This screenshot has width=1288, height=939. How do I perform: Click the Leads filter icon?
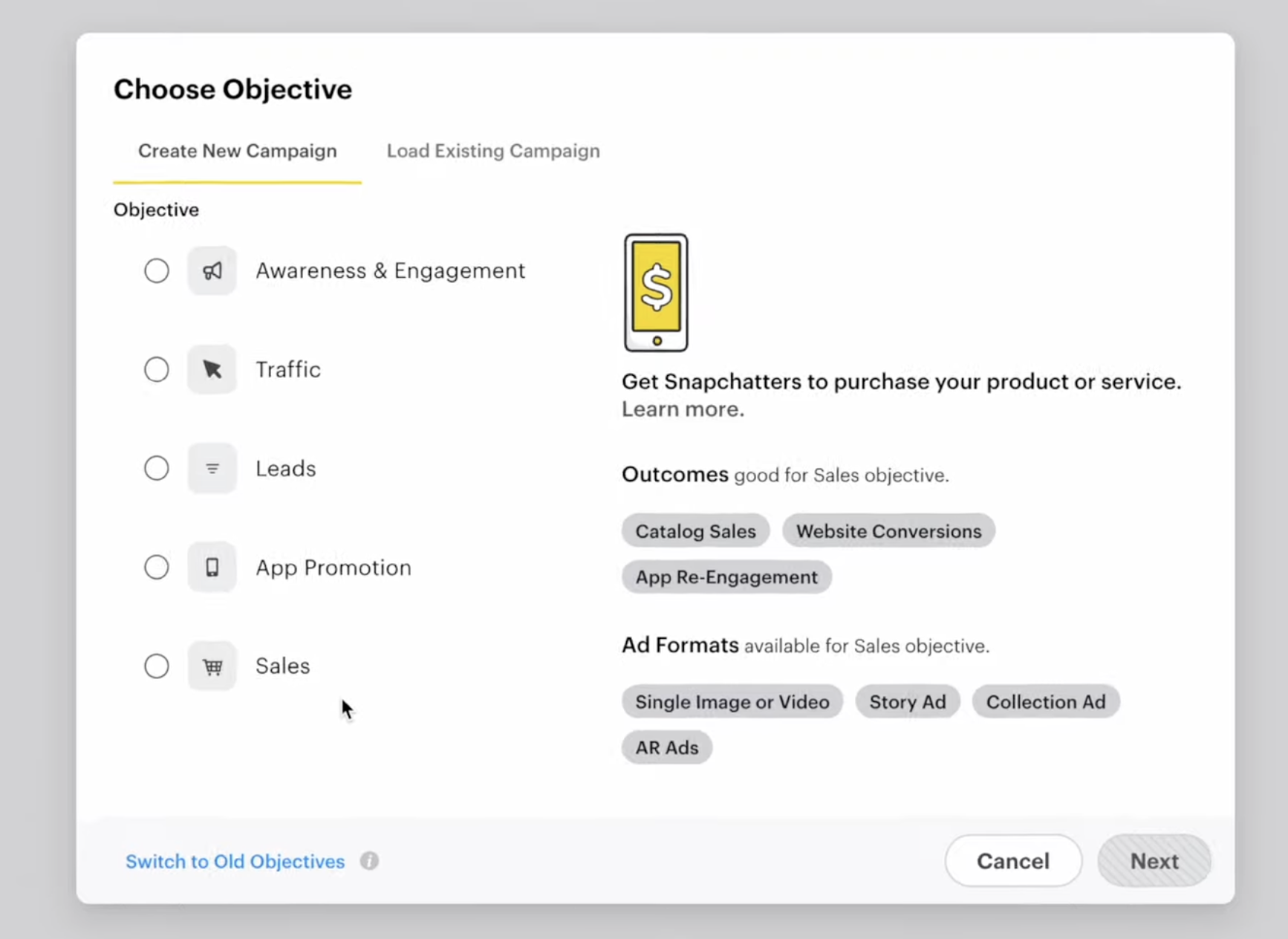coord(212,469)
